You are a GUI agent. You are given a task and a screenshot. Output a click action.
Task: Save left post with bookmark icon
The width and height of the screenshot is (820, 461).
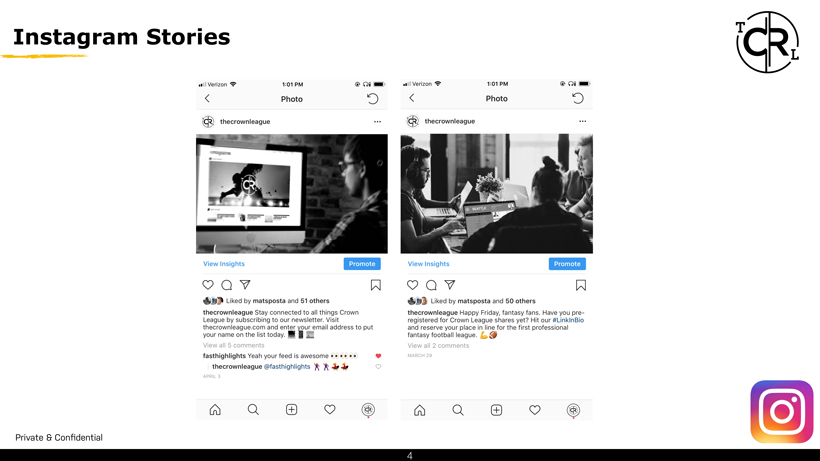pyautogui.click(x=375, y=285)
